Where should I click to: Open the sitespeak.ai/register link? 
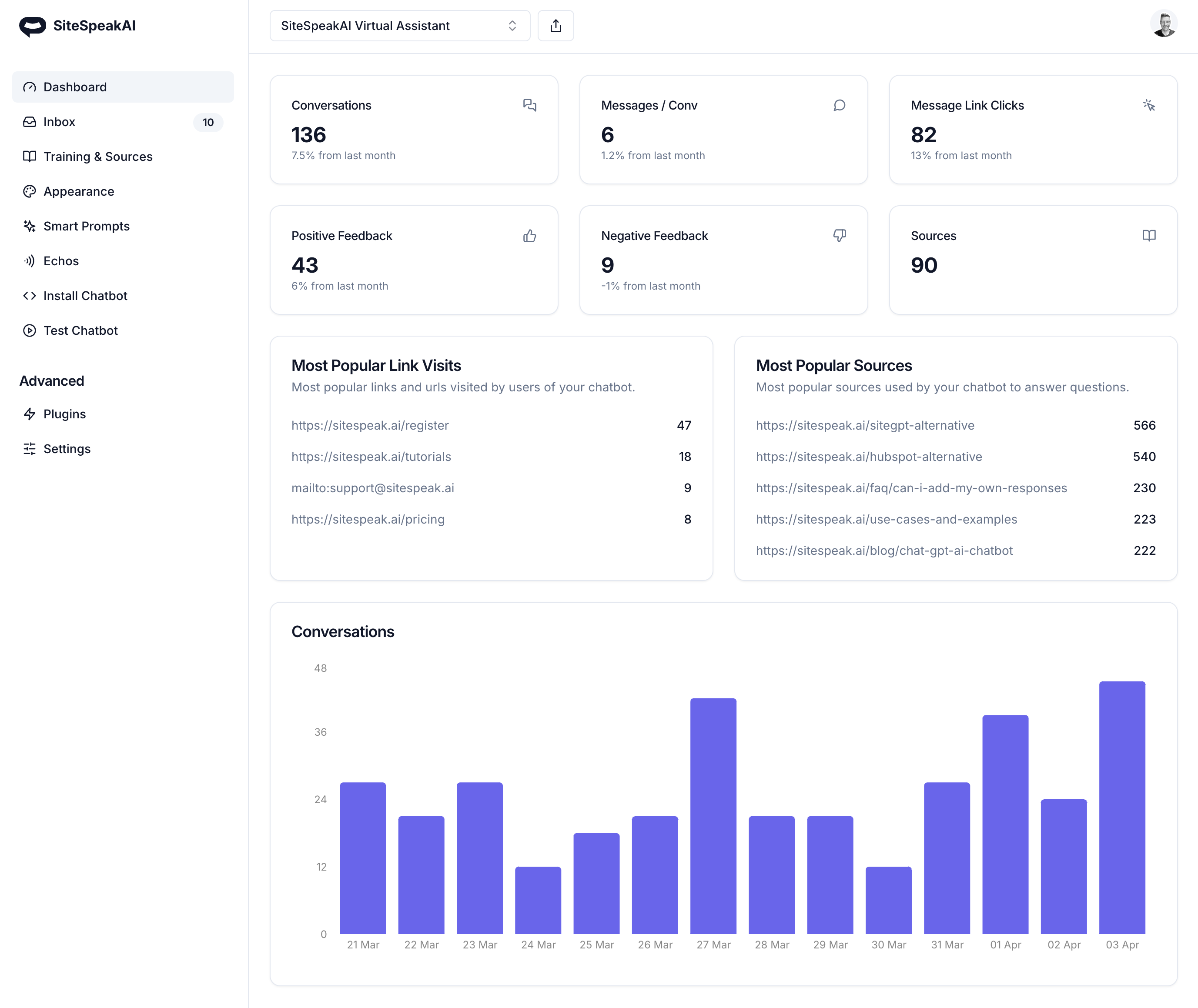[370, 425]
